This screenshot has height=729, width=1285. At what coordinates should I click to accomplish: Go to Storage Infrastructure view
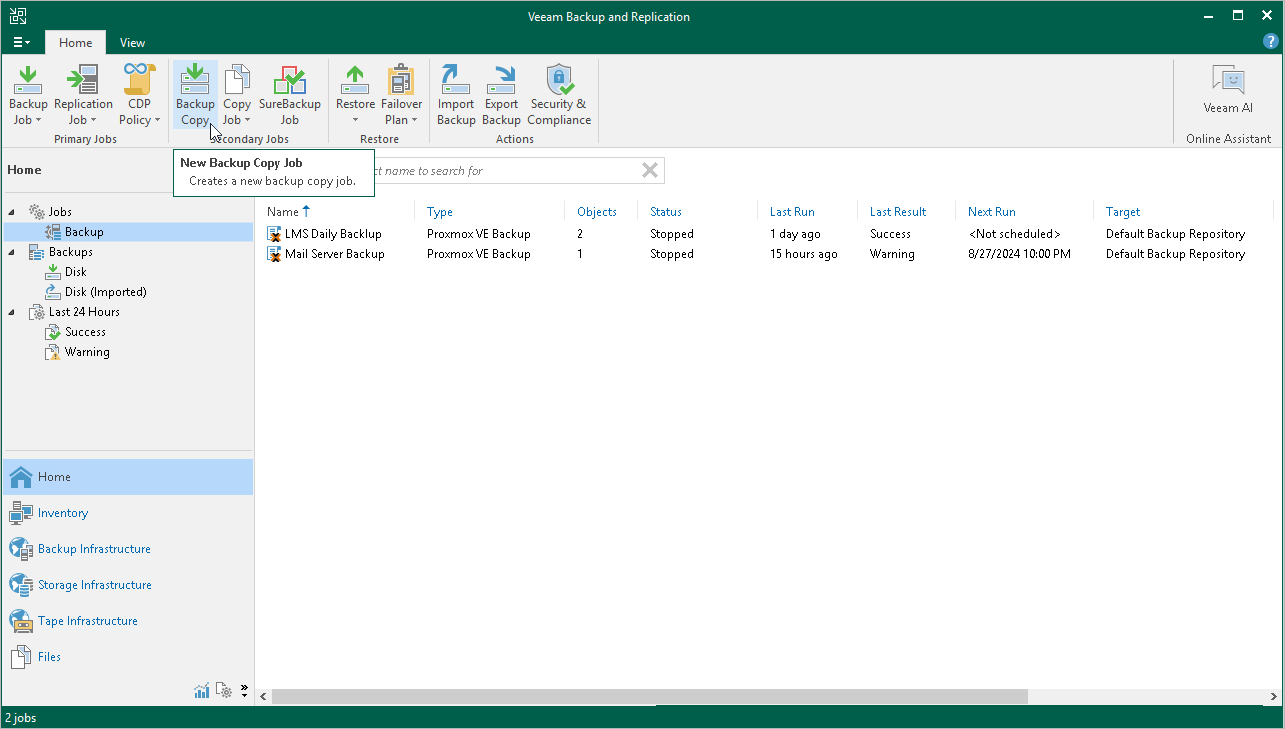pyautogui.click(x=128, y=585)
